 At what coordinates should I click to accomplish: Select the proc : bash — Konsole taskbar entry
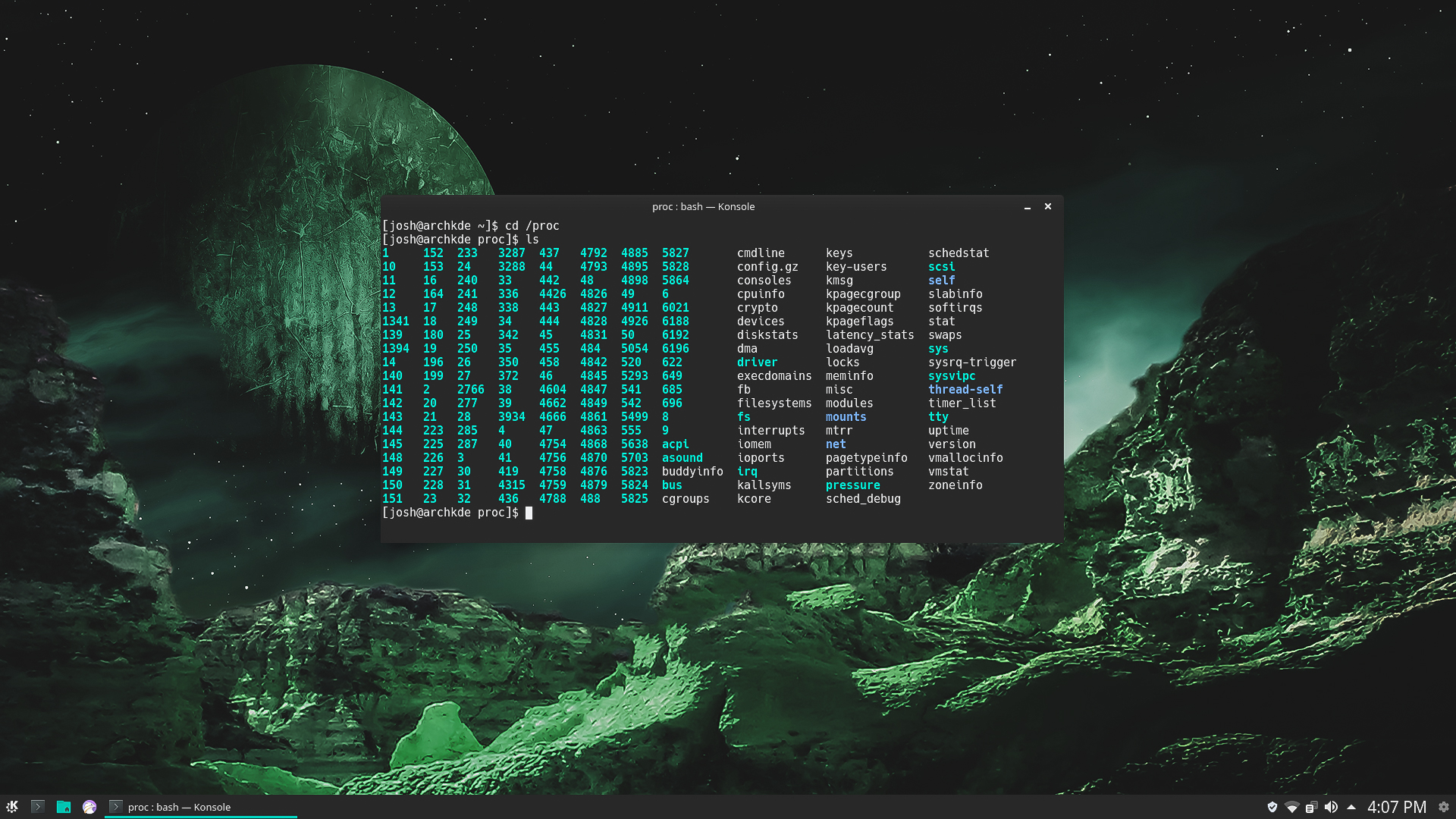pos(201,807)
